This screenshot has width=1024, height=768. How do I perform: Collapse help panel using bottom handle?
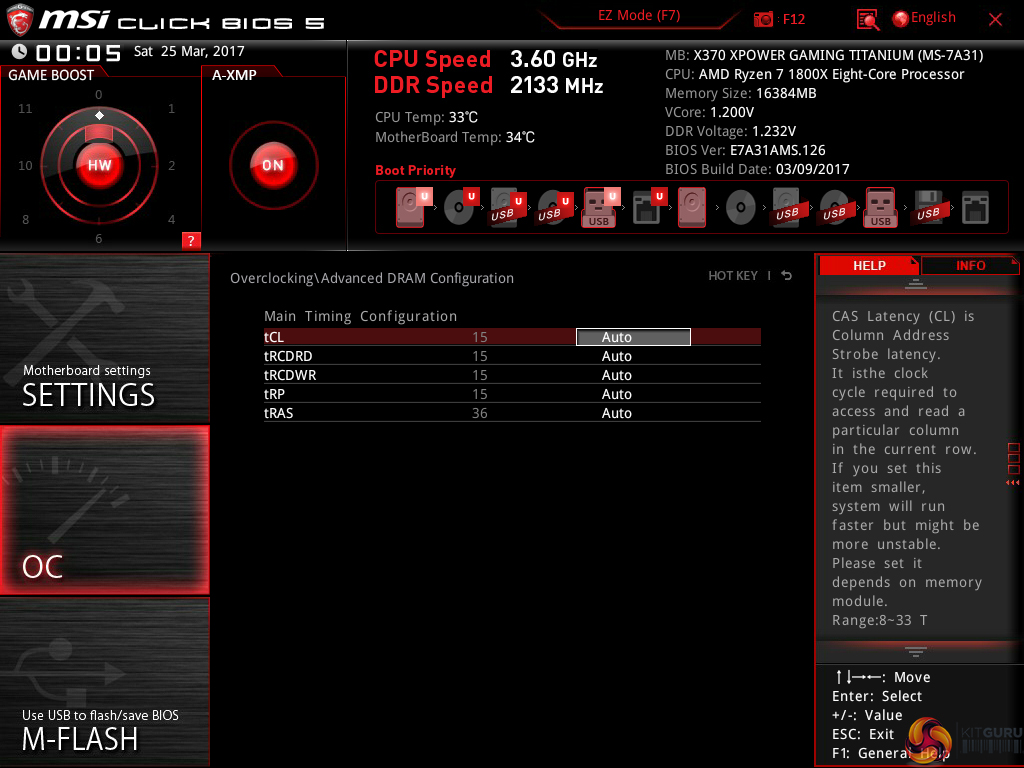click(x=916, y=652)
